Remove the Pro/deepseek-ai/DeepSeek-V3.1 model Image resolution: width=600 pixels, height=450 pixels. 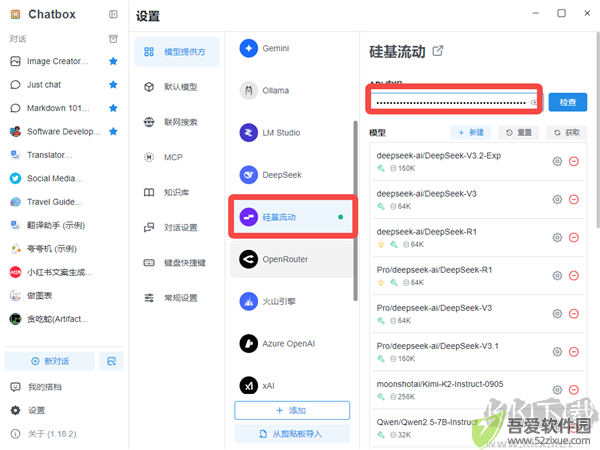pos(574,352)
